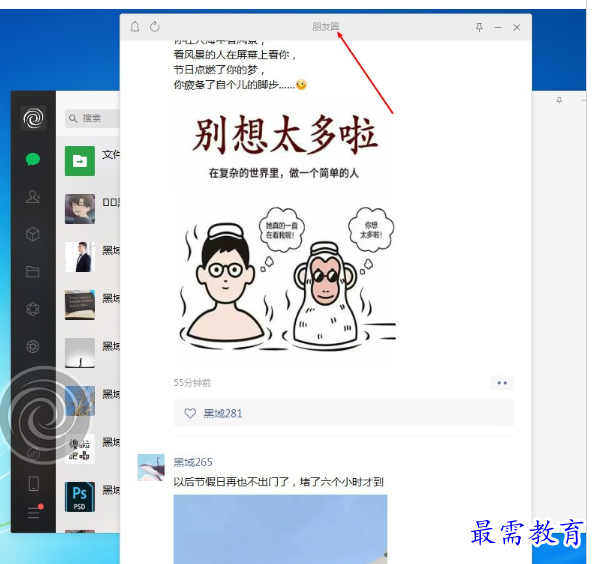
Task: Open the File Transfer chat
Action: 88,161
